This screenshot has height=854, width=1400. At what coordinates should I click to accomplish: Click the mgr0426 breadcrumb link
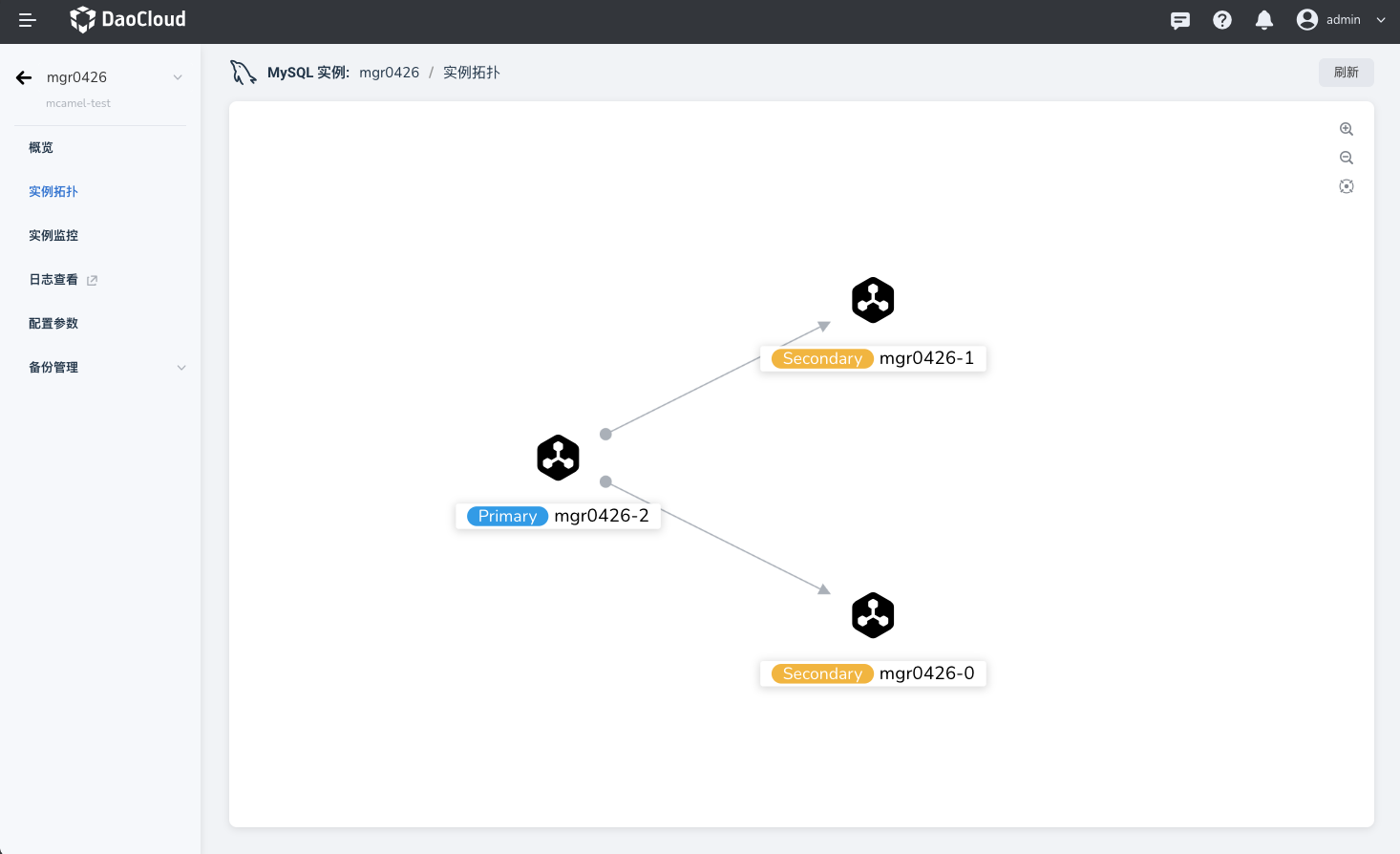[389, 73]
